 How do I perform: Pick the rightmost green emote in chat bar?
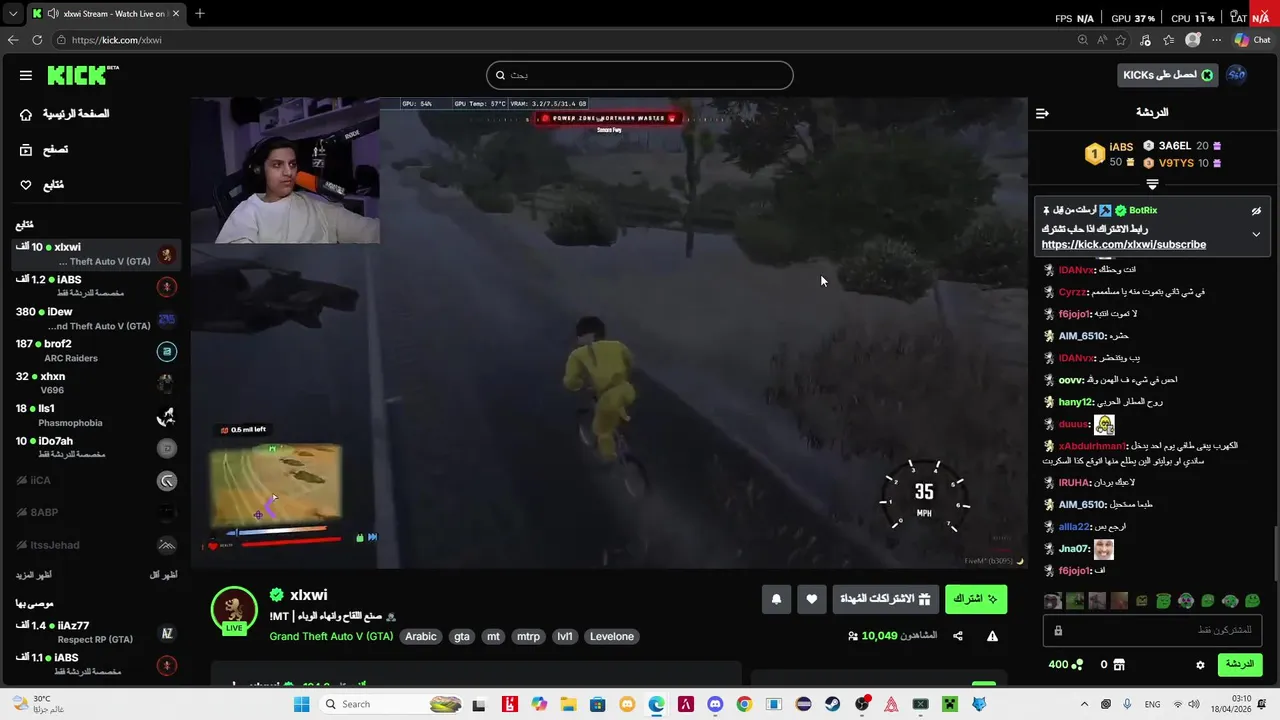(1251, 601)
